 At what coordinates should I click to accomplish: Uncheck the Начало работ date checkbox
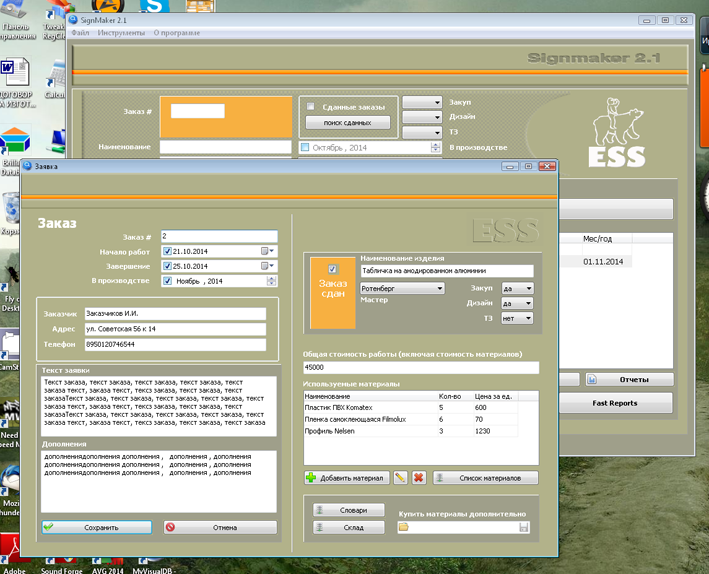tap(167, 251)
